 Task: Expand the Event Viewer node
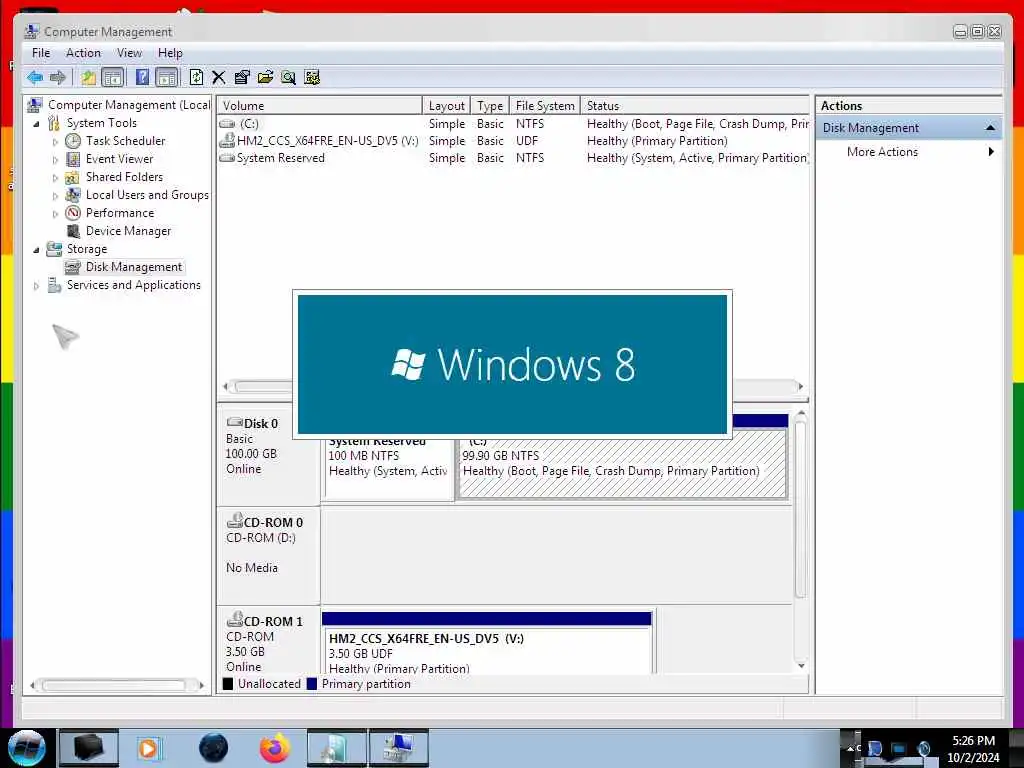(x=56, y=159)
